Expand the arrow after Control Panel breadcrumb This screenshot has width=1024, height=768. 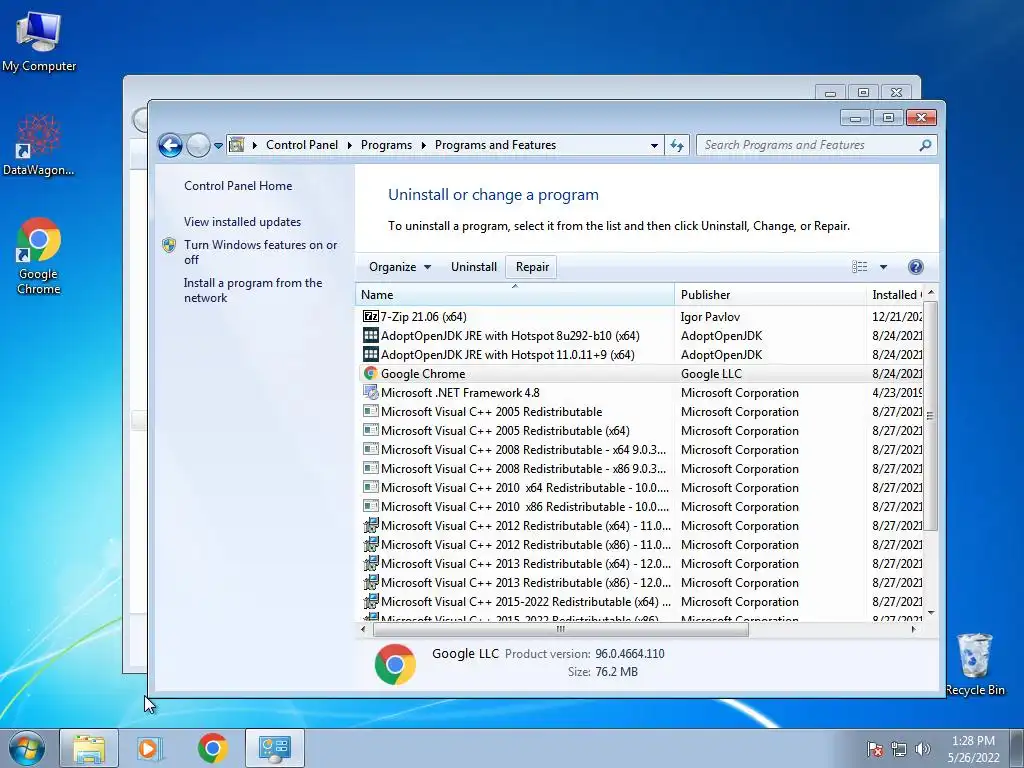tap(349, 145)
